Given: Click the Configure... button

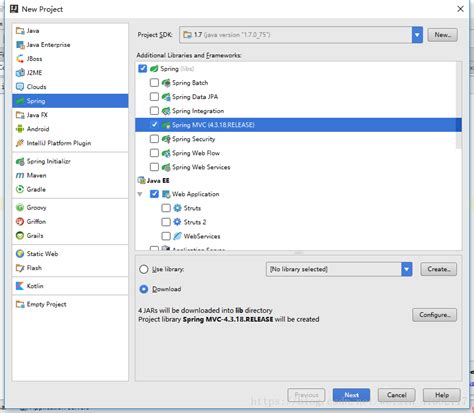Looking at the screenshot, I should tap(435, 315).
